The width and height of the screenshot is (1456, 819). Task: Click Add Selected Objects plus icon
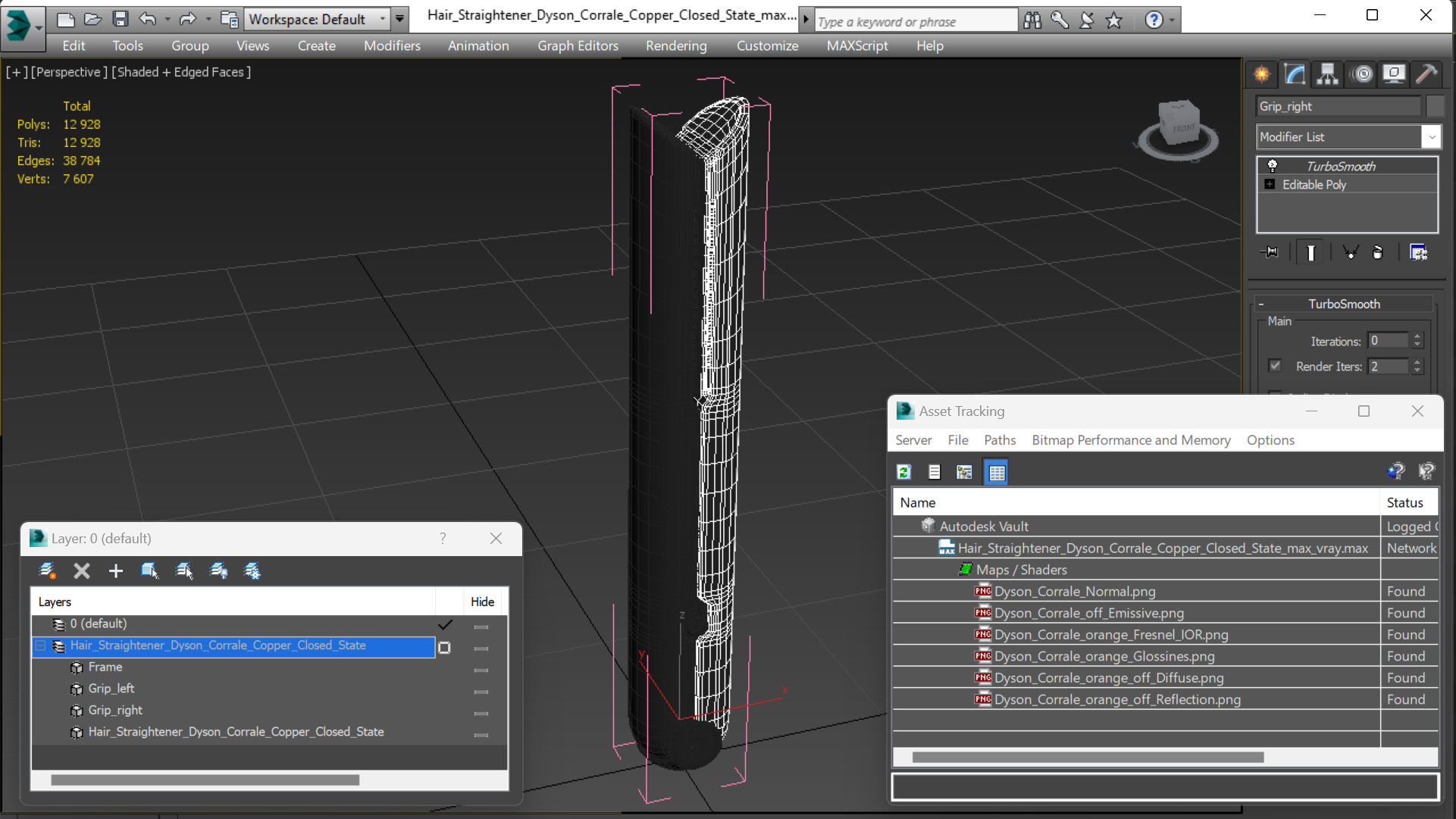click(x=115, y=571)
